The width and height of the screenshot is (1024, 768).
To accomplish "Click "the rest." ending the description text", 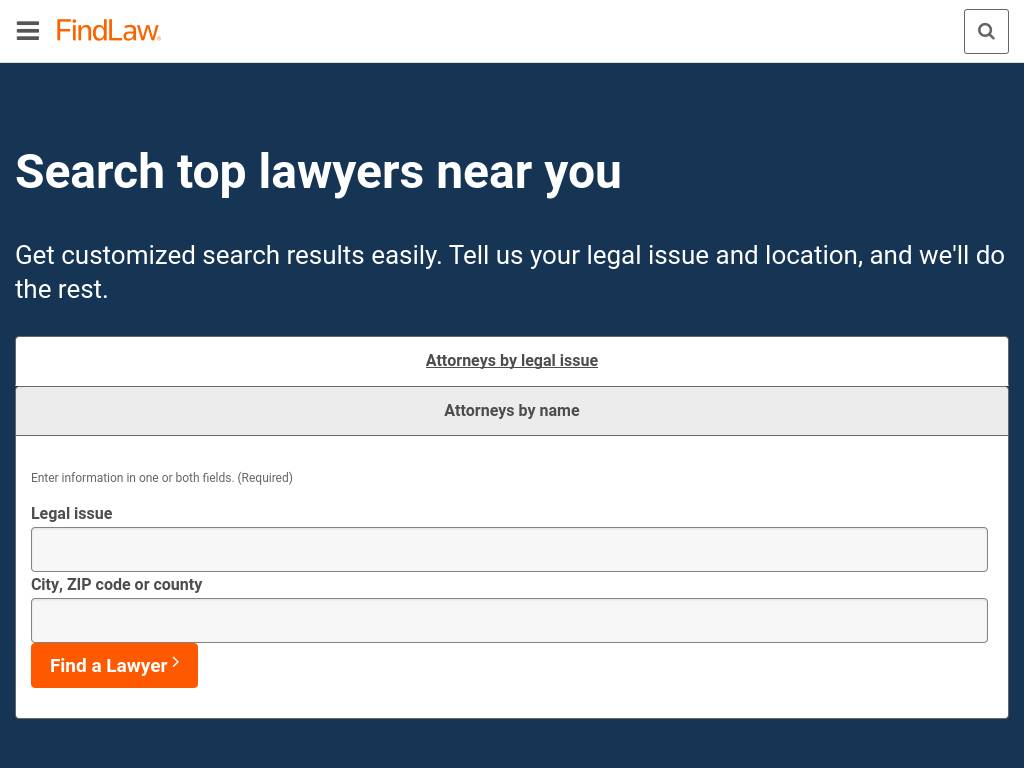I will click(x=61, y=290).
